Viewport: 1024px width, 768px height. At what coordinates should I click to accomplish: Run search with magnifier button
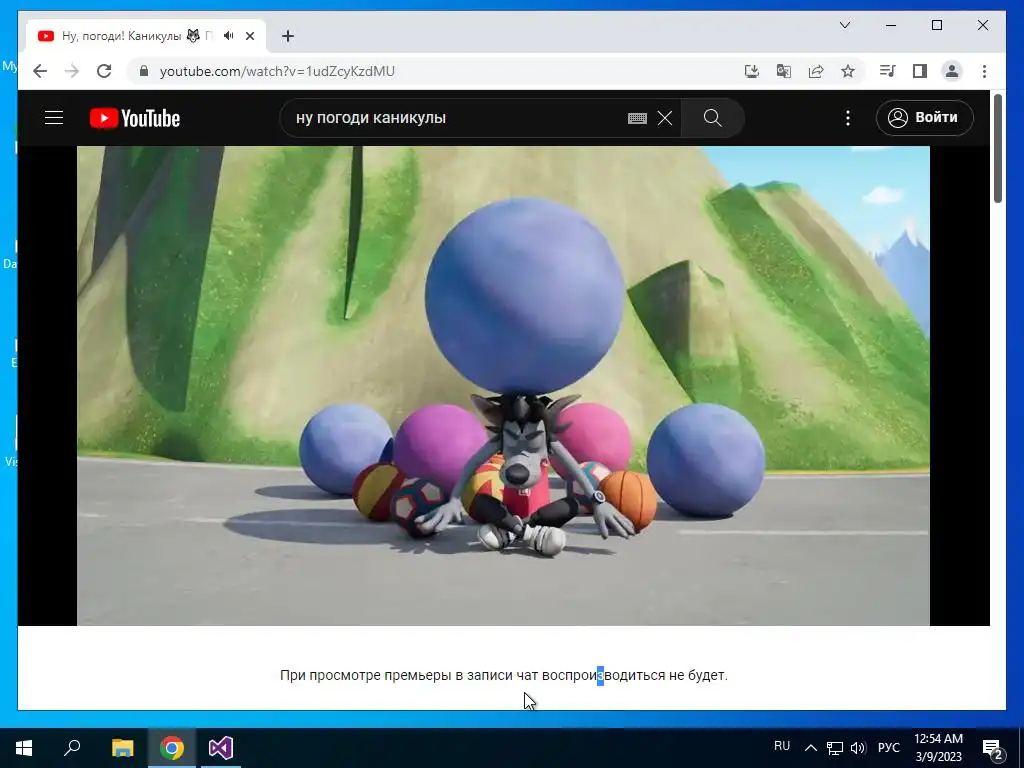(712, 118)
